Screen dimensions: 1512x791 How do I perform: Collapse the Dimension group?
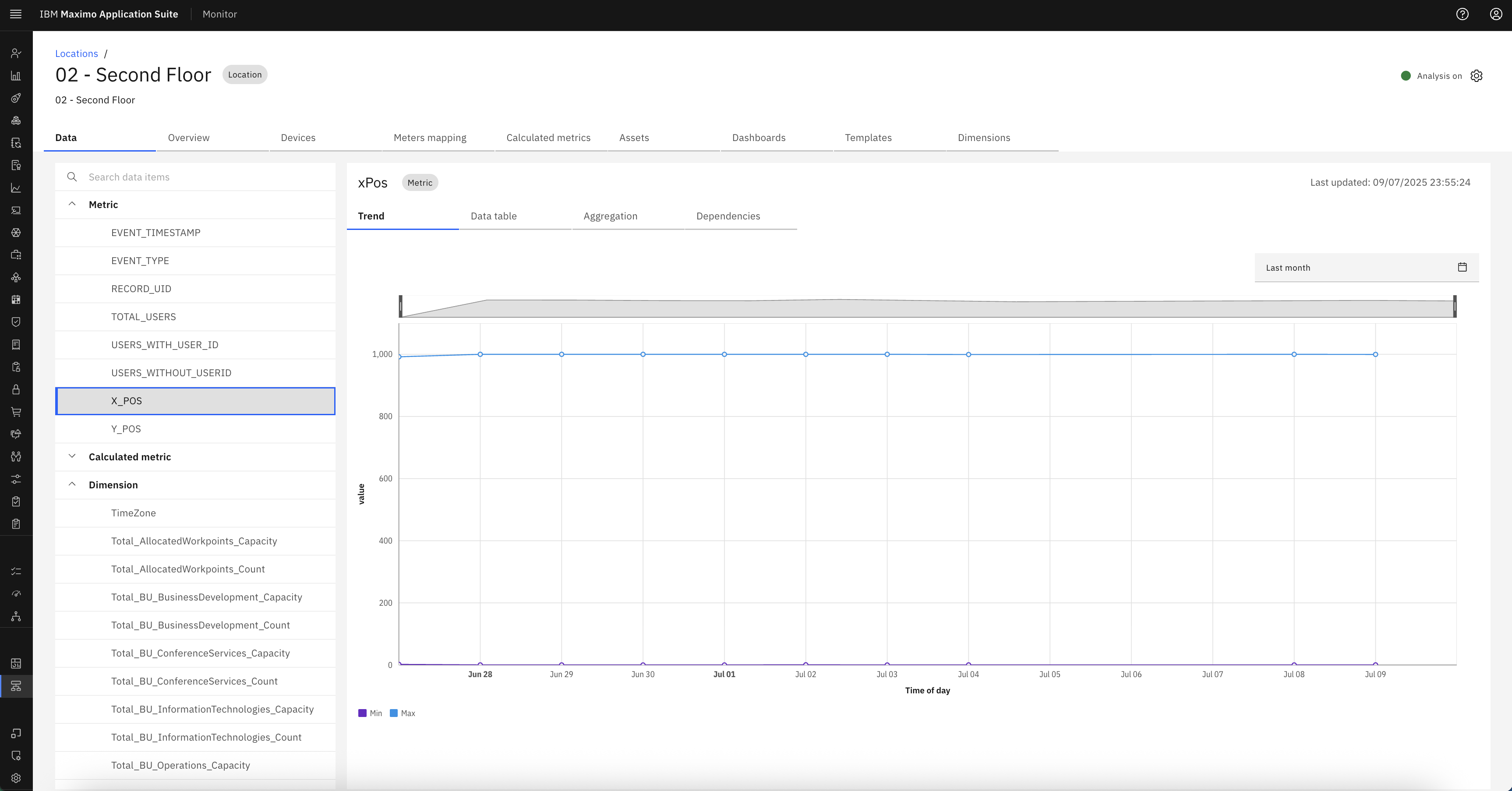(x=72, y=484)
